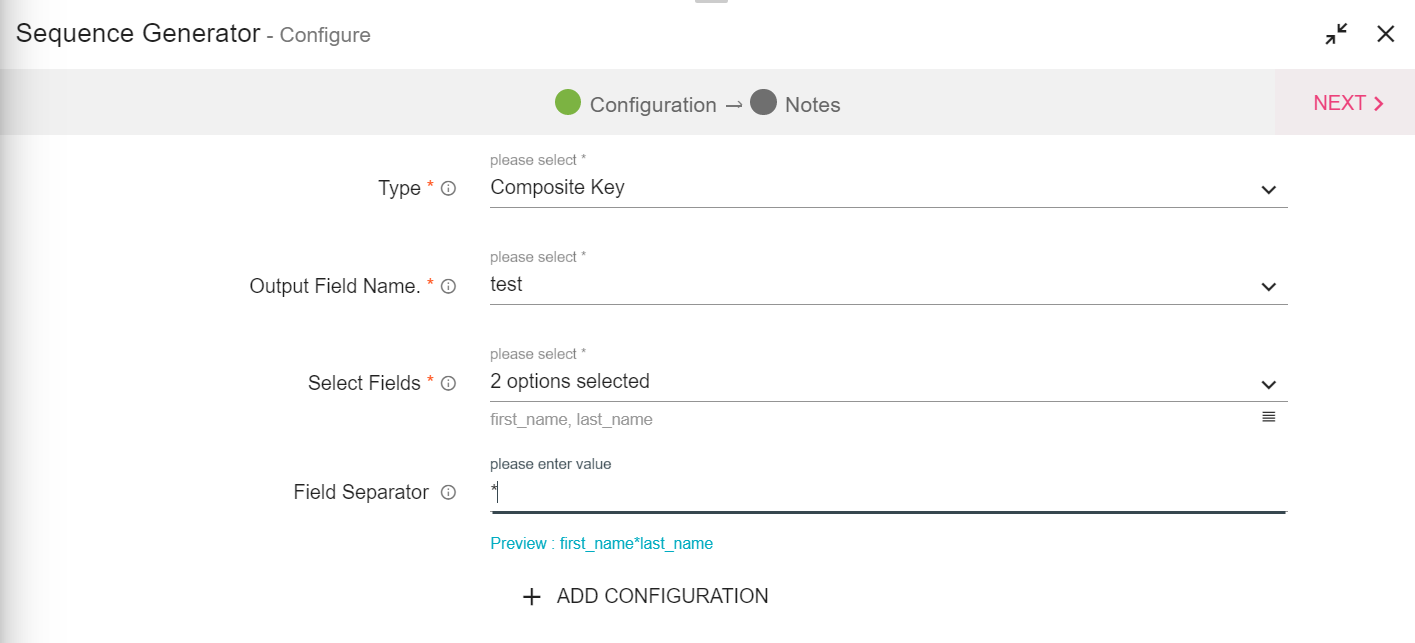Shrink the dialog with the collapse arrows icon
Screen dimensions: 1415x643
point(1336,34)
